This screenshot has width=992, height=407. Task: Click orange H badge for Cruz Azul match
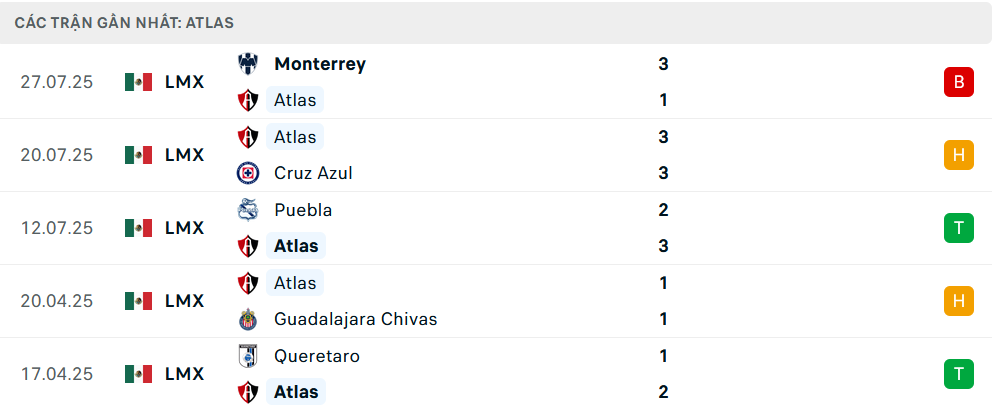point(959,155)
